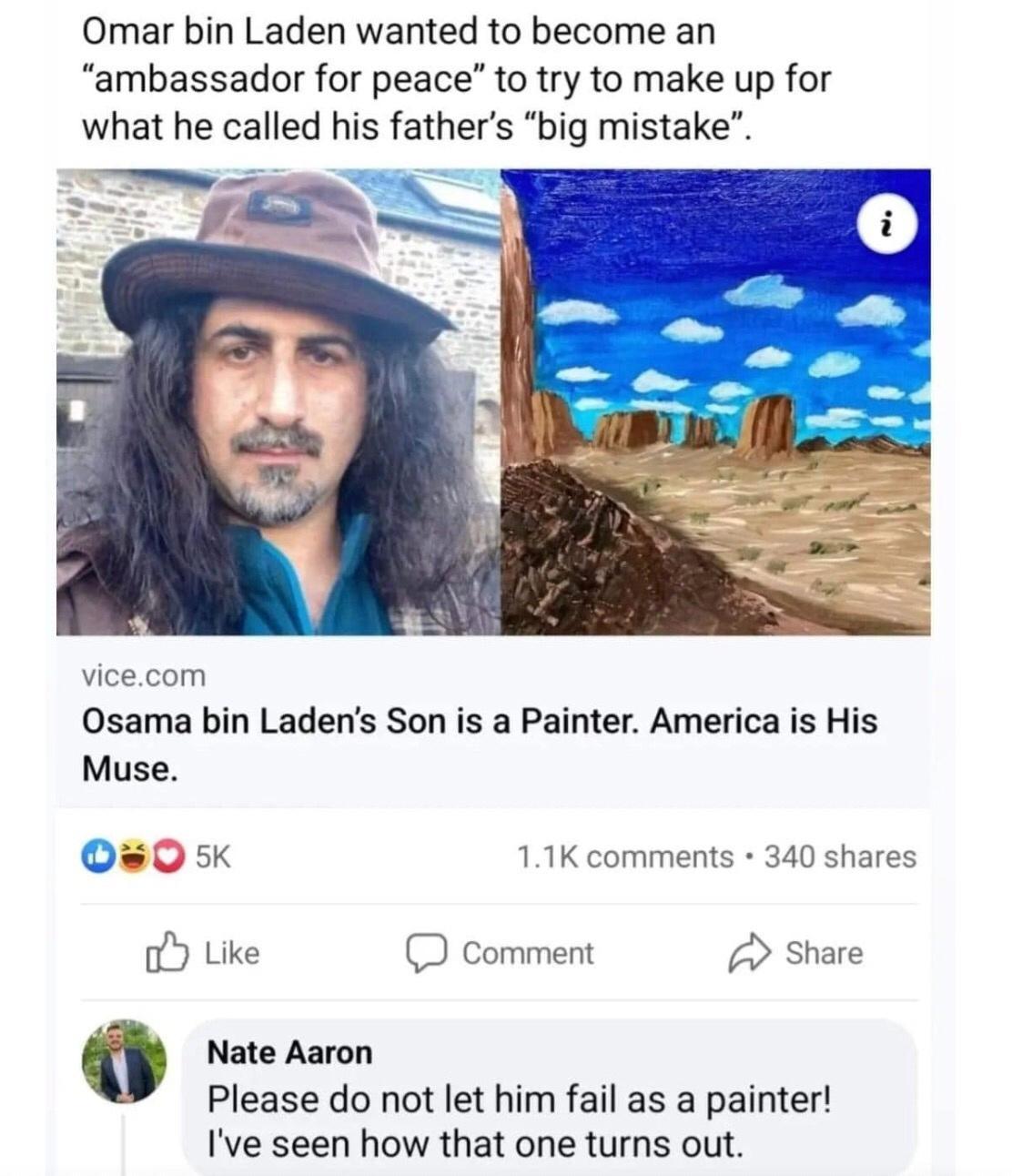Viewport: 1012px width, 1176px height.
Task: Select the desert landscape painting image
Action: pyautogui.click(x=719, y=400)
